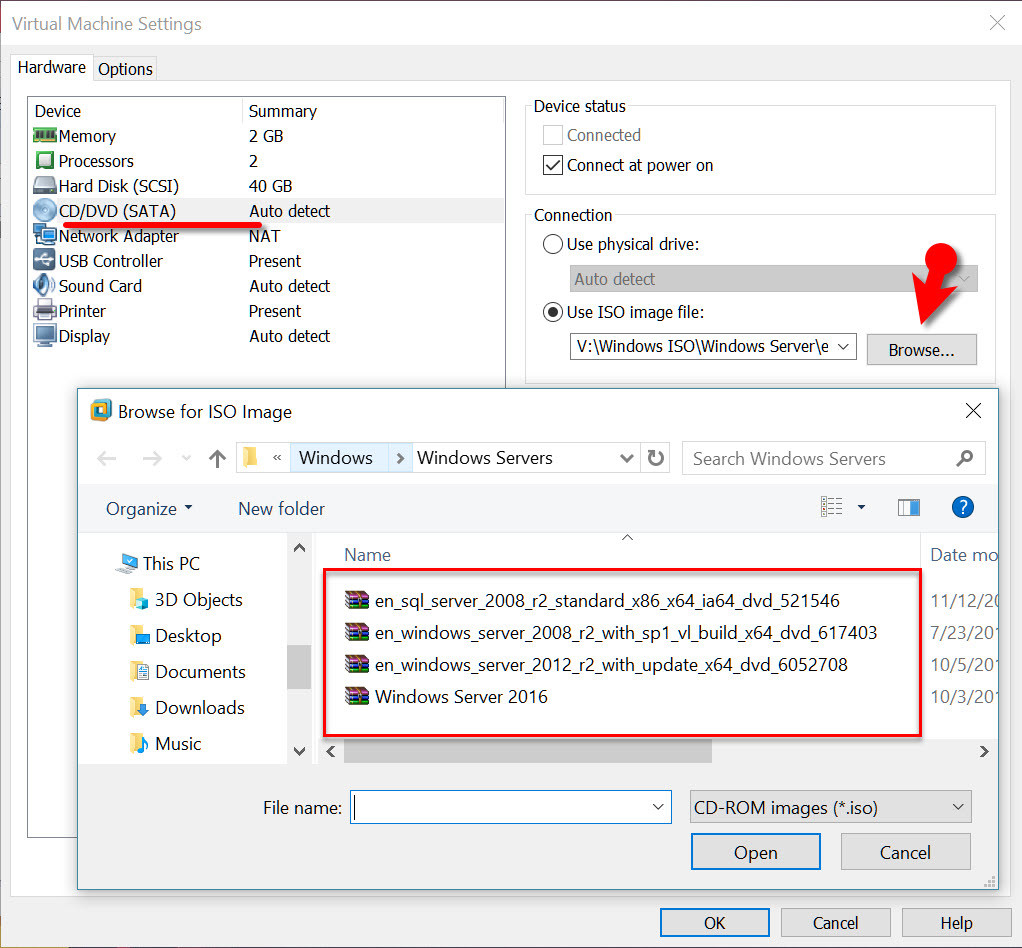Select Use physical drive radio button
The image size is (1022, 948).
coord(552,244)
